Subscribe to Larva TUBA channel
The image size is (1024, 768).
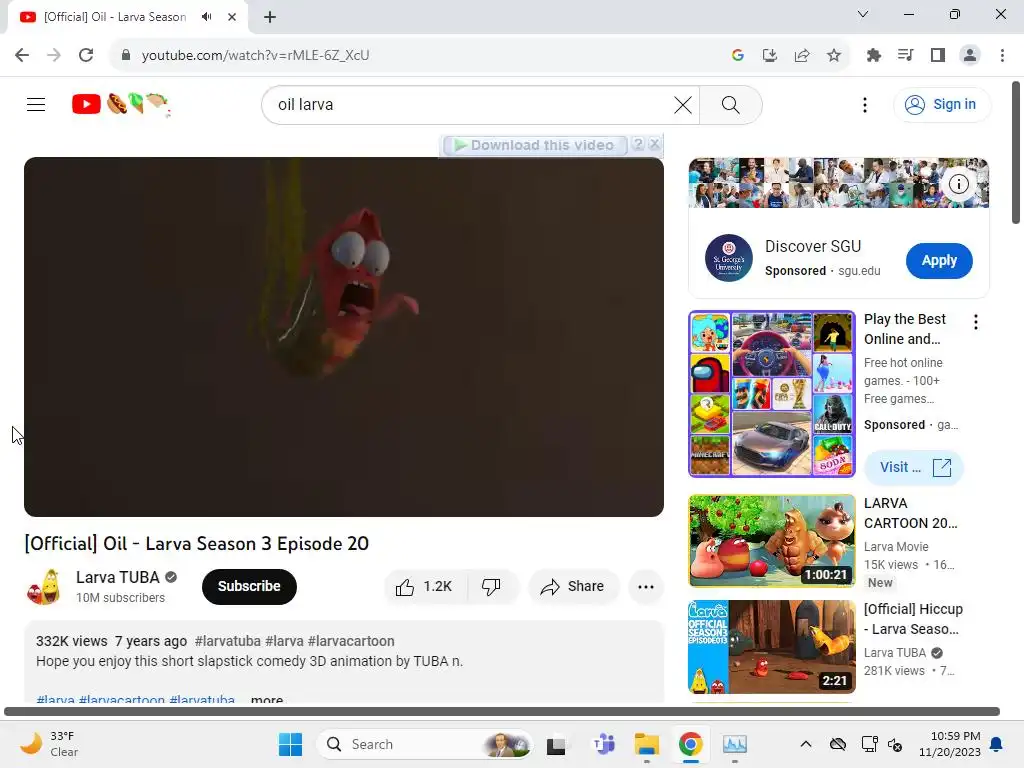tap(249, 586)
